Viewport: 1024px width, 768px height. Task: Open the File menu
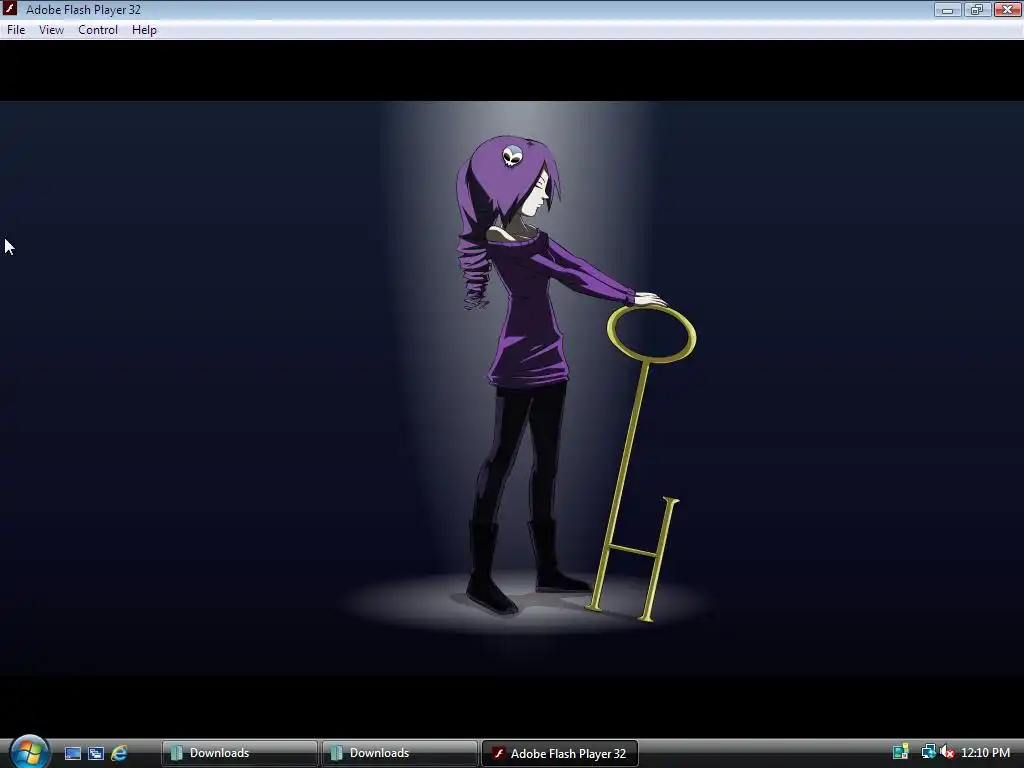click(x=16, y=30)
